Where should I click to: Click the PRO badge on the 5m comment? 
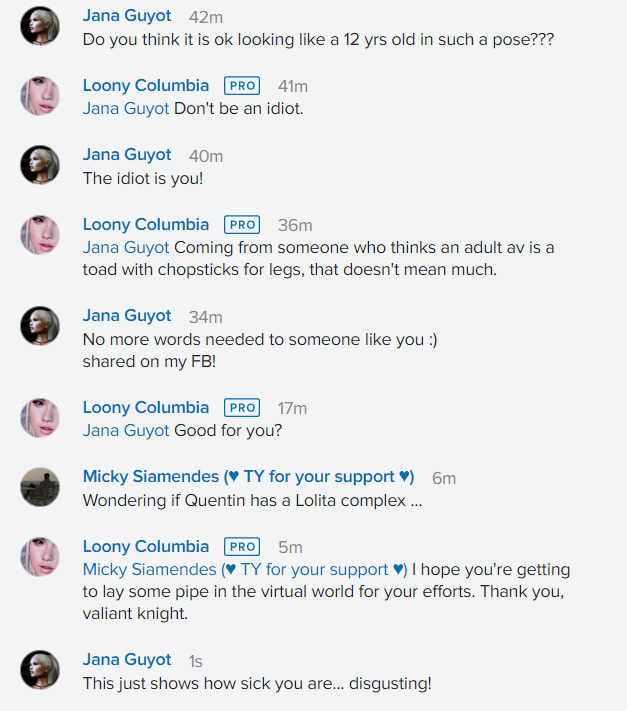point(242,547)
